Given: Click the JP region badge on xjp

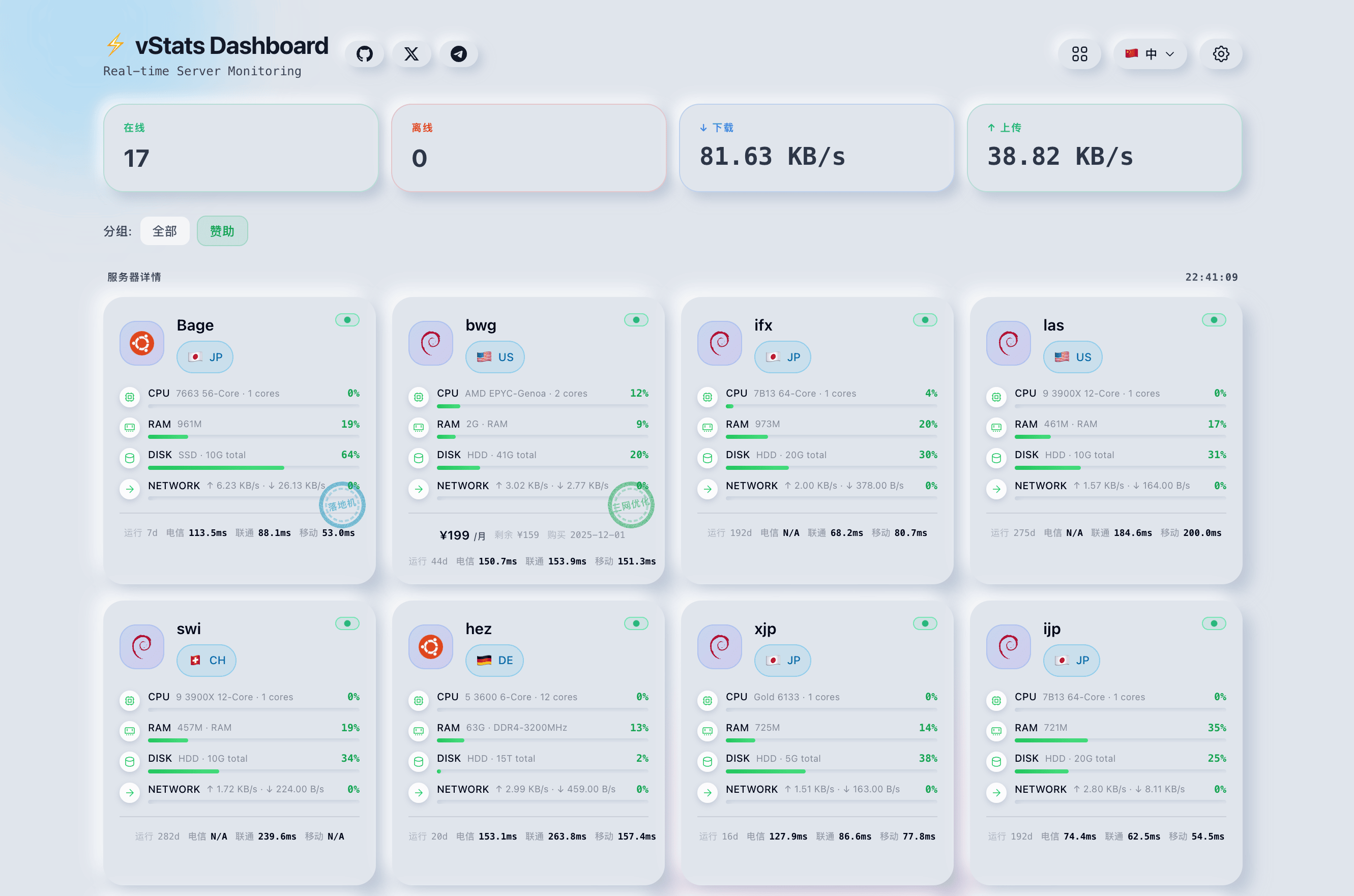Looking at the screenshot, I should (x=782, y=661).
